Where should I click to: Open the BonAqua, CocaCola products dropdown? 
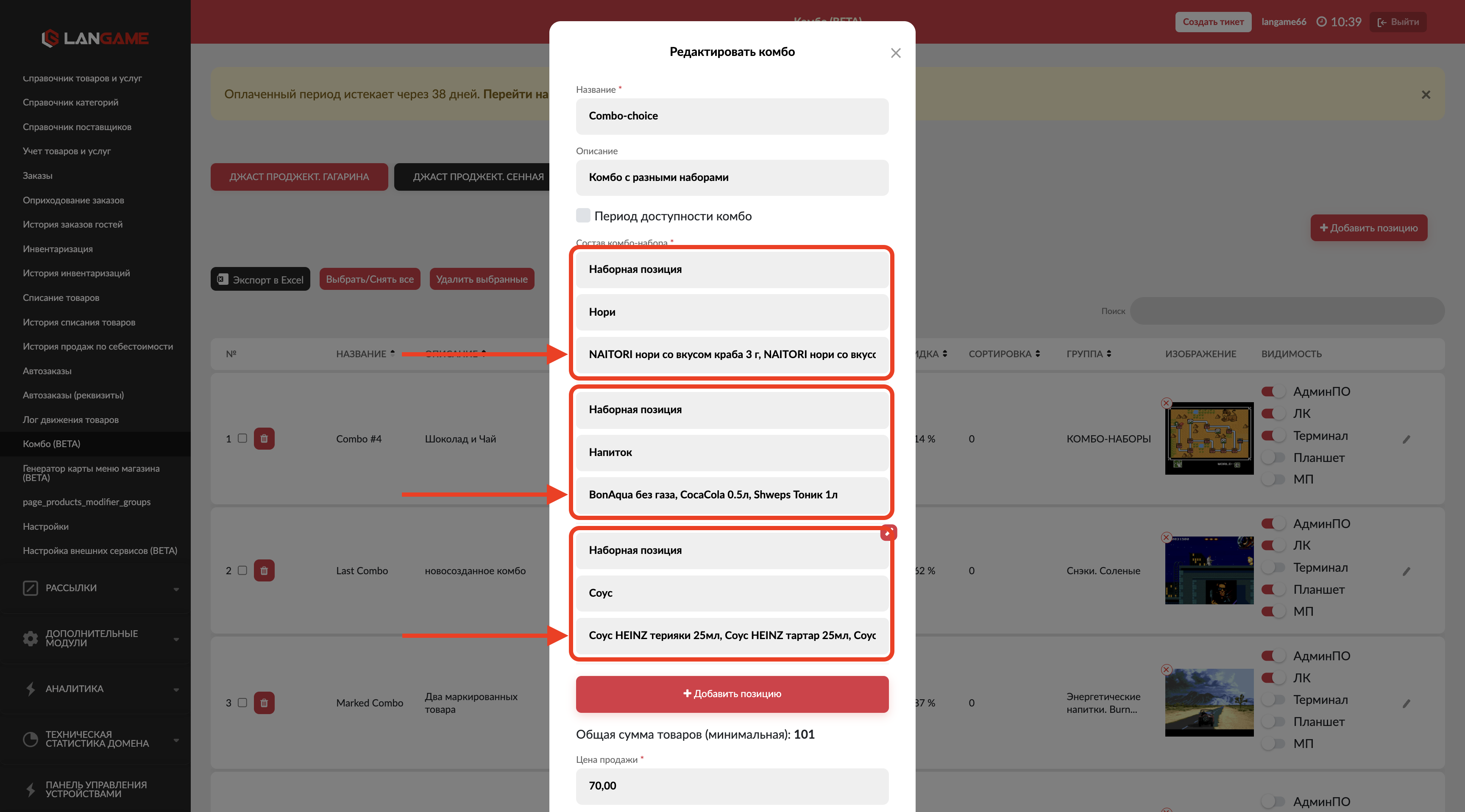pos(732,495)
